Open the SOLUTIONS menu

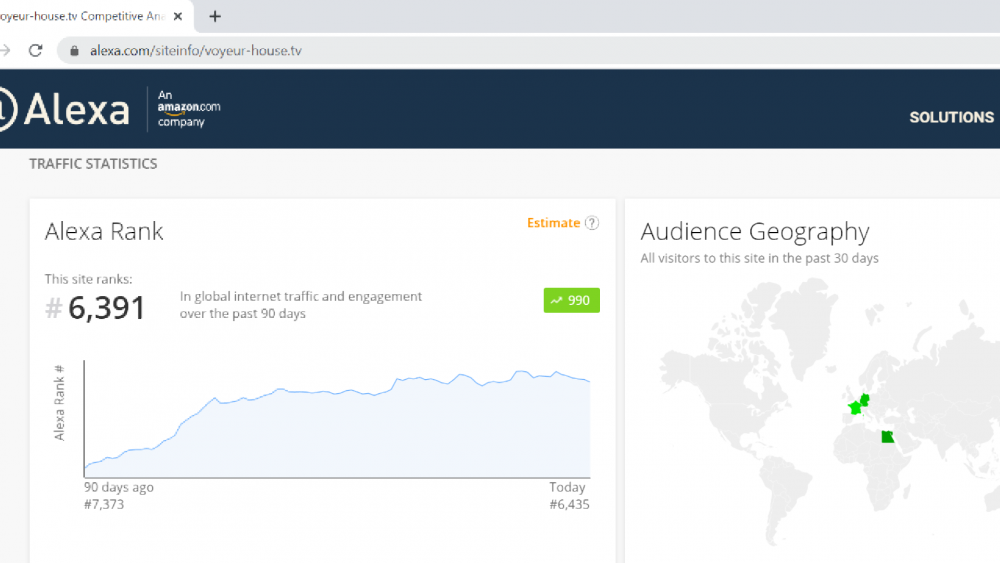950,117
